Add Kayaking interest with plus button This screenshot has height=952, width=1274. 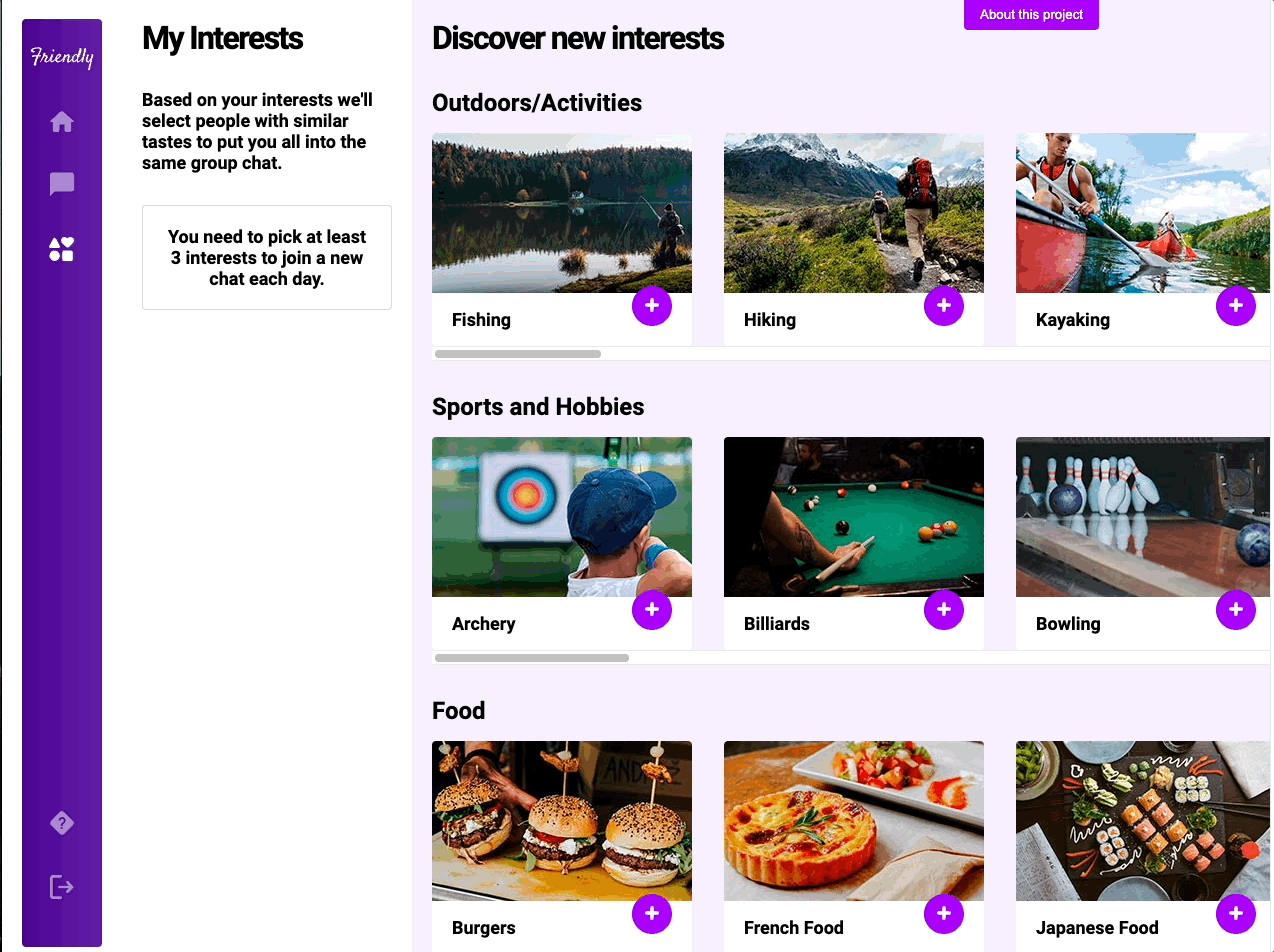tap(1236, 306)
